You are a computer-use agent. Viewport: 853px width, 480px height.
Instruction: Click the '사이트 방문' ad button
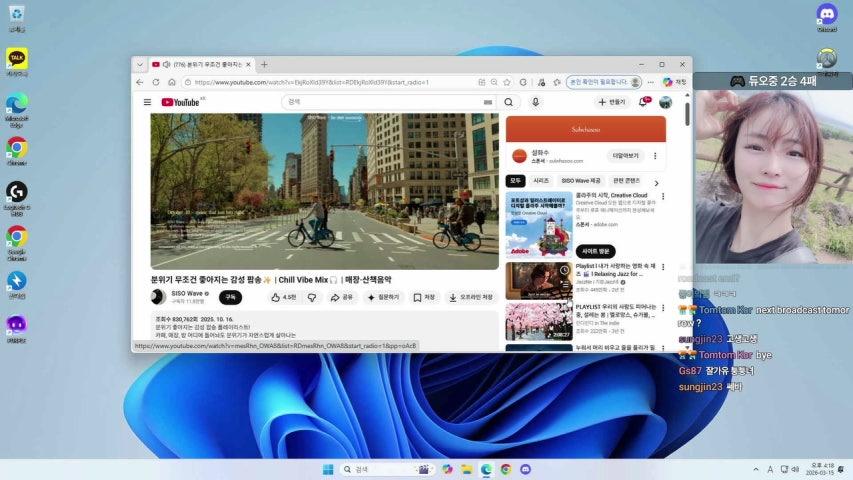596,251
